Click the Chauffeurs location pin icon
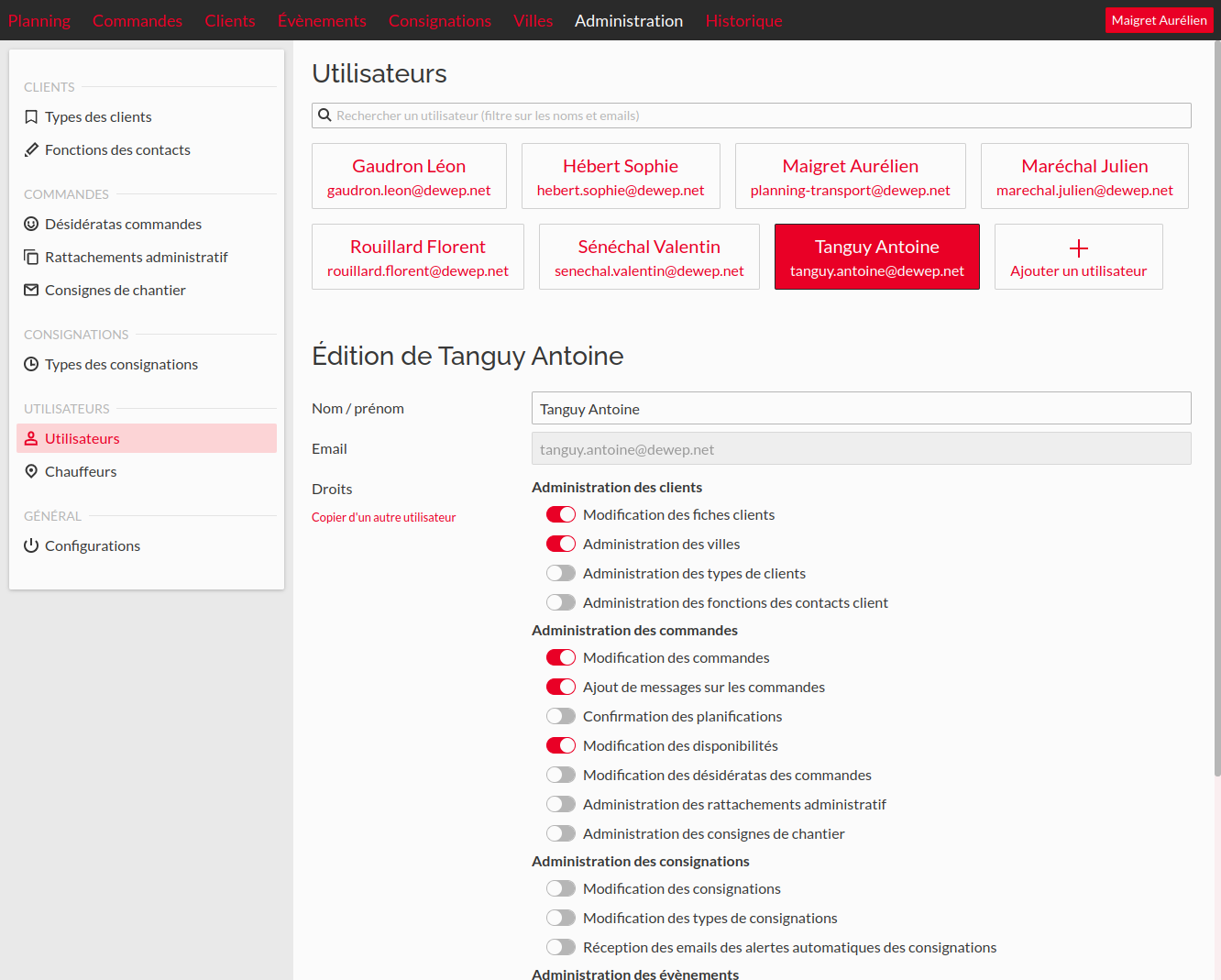Screen dimensions: 1221x980 (x=30, y=471)
